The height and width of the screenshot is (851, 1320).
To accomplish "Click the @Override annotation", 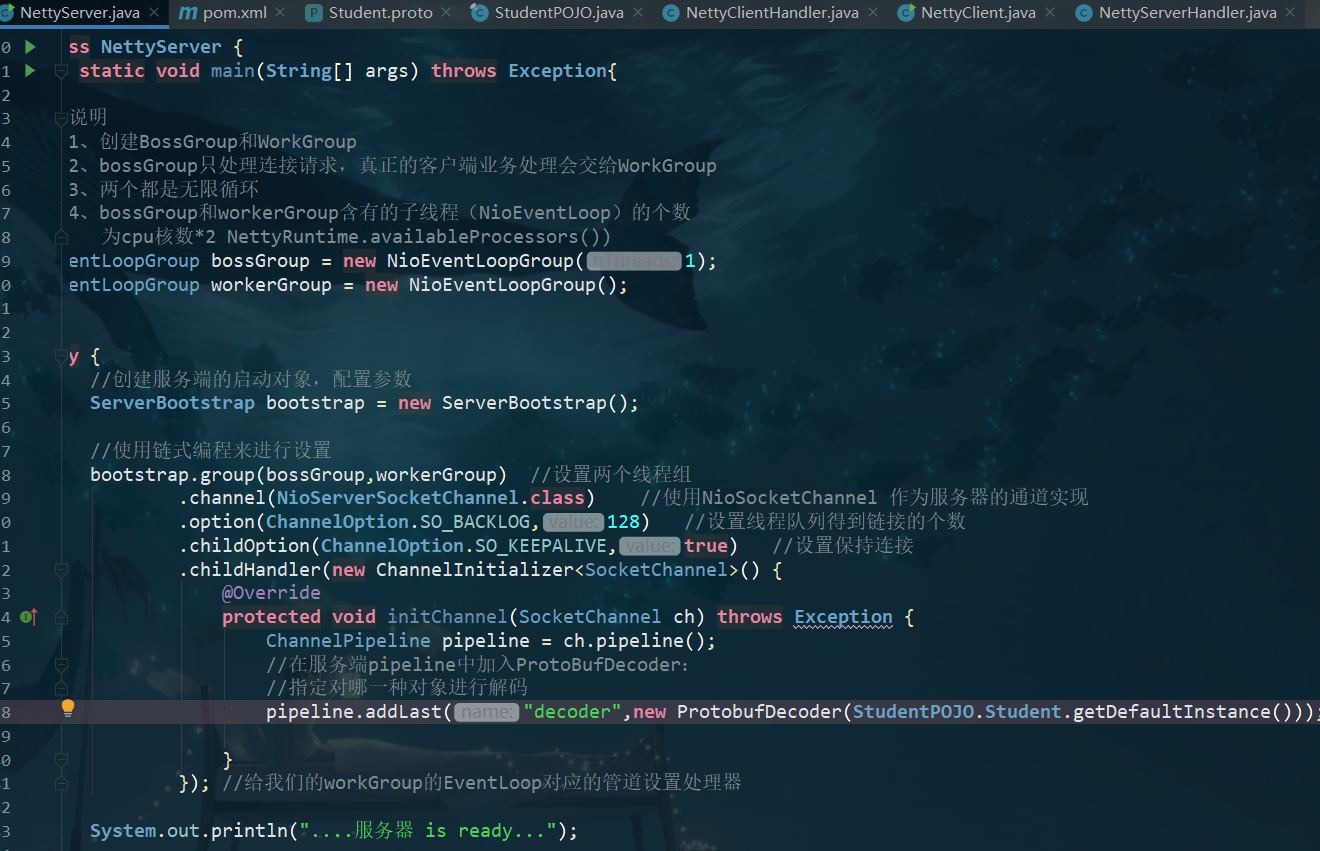I will click(x=271, y=593).
